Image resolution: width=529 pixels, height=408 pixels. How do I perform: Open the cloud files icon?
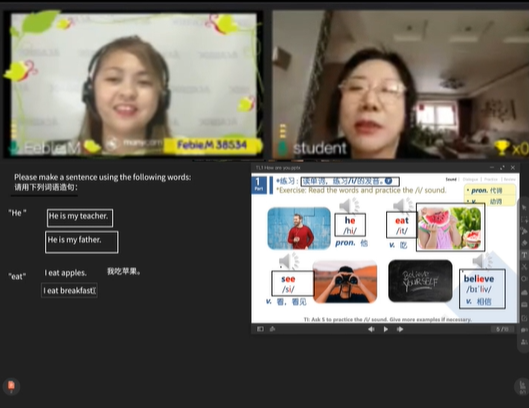click(524, 292)
